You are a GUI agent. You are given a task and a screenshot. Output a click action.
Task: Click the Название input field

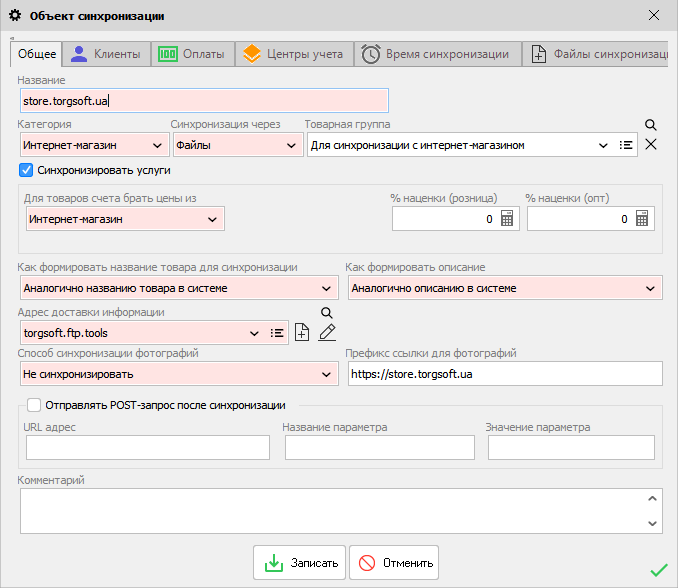click(203, 100)
